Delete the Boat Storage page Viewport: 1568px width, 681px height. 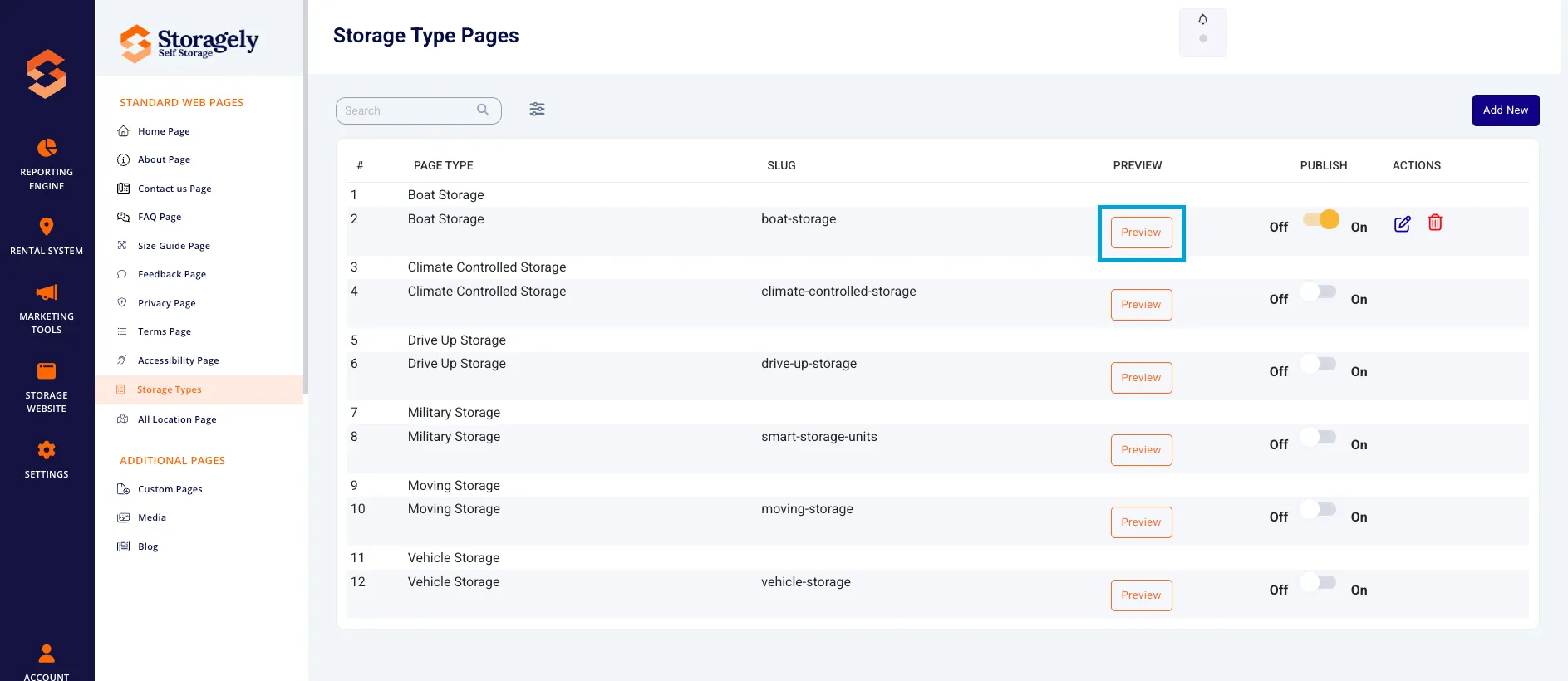1435,223
